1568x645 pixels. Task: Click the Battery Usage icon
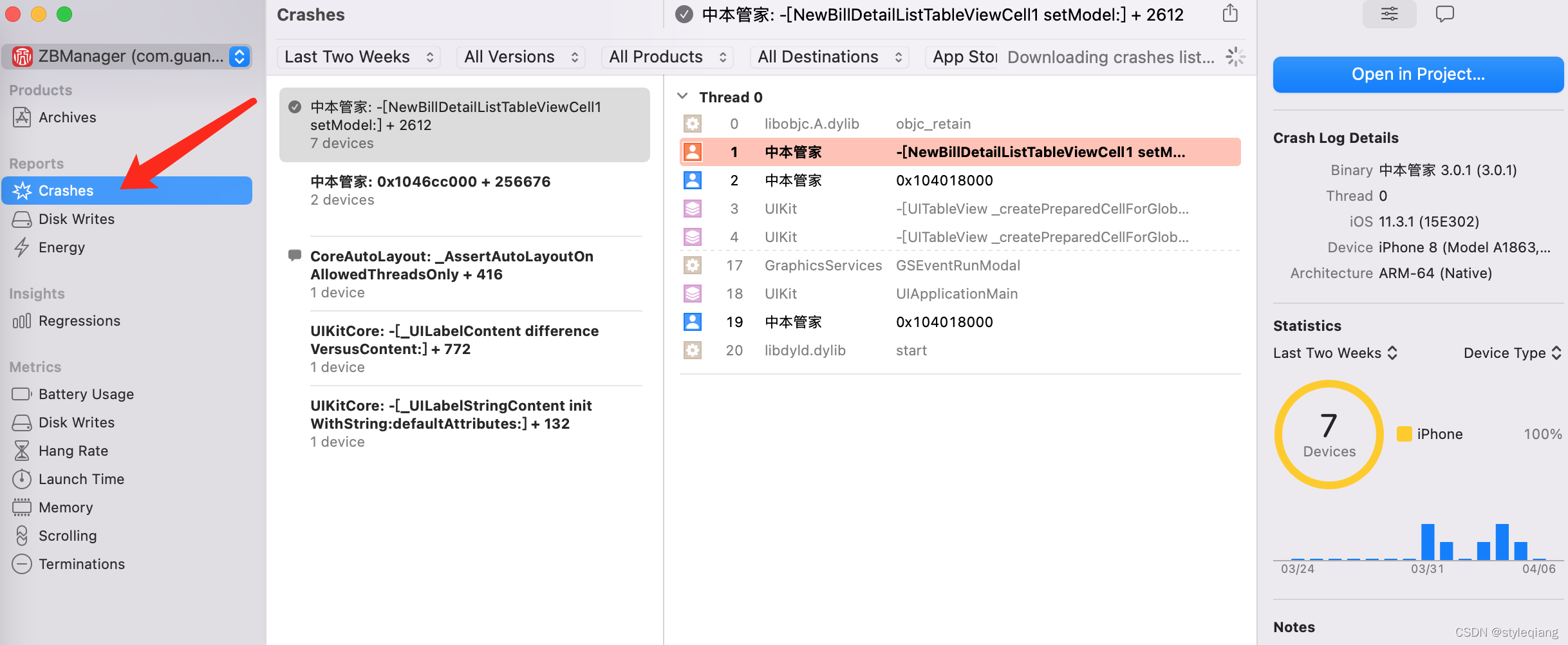click(22, 394)
